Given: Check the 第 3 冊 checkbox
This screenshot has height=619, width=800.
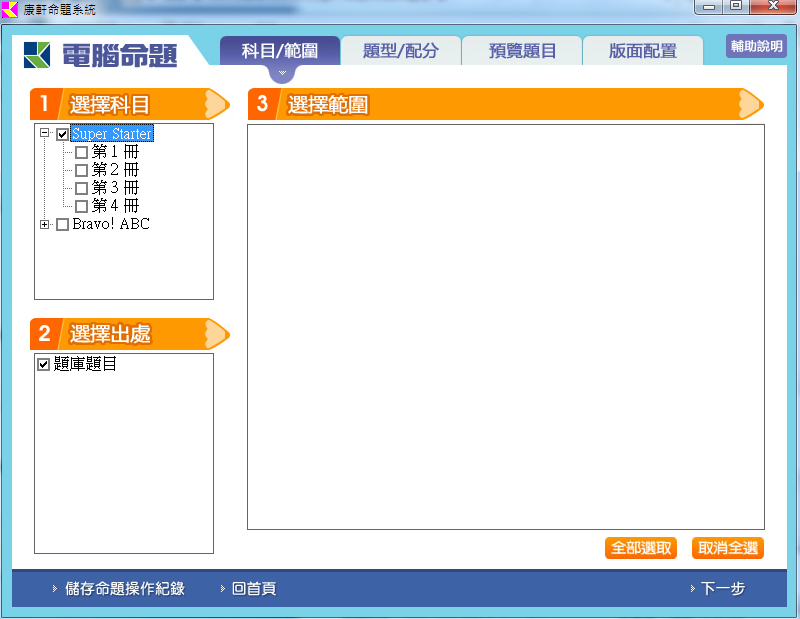Looking at the screenshot, I should tap(81, 188).
